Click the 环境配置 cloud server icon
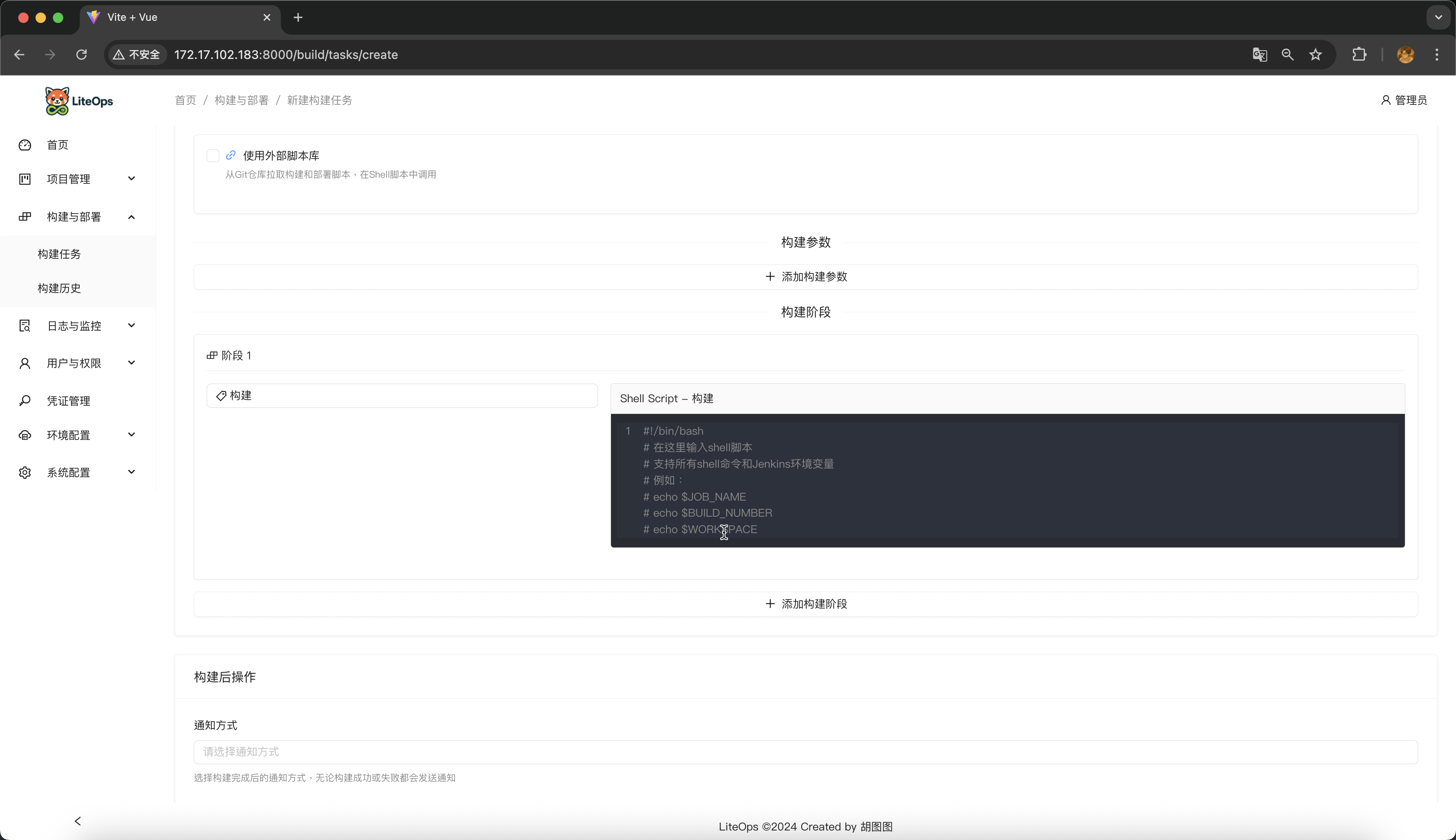This screenshot has width=1456, height=840. click(25, 435)
